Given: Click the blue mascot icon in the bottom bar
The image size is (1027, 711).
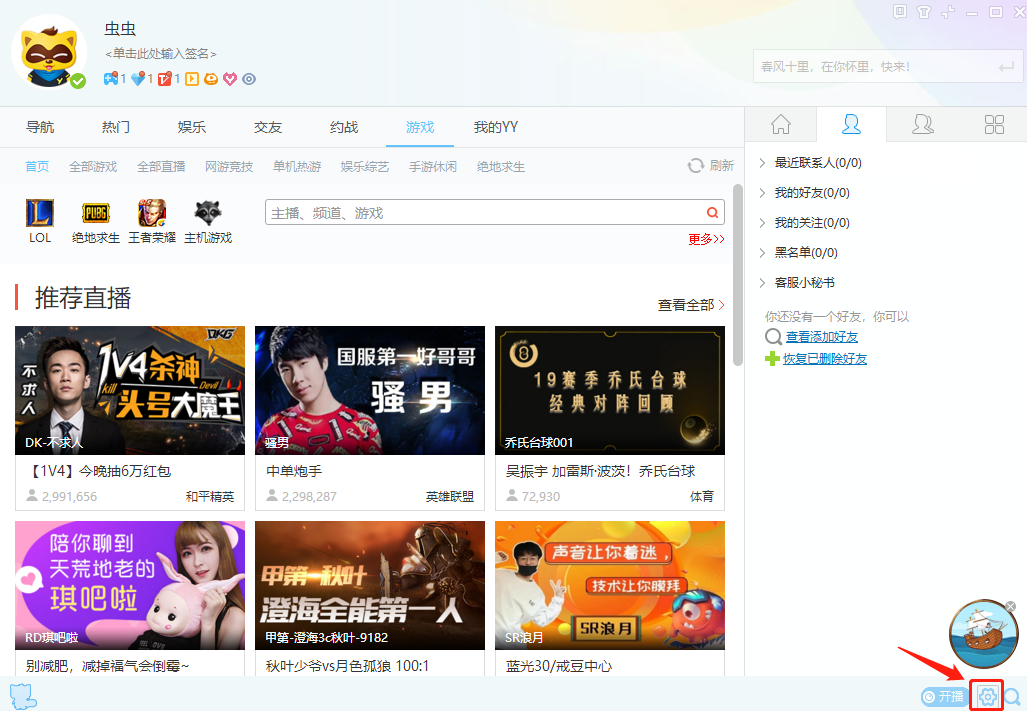Looking at the screenshot, I should 22,696.
